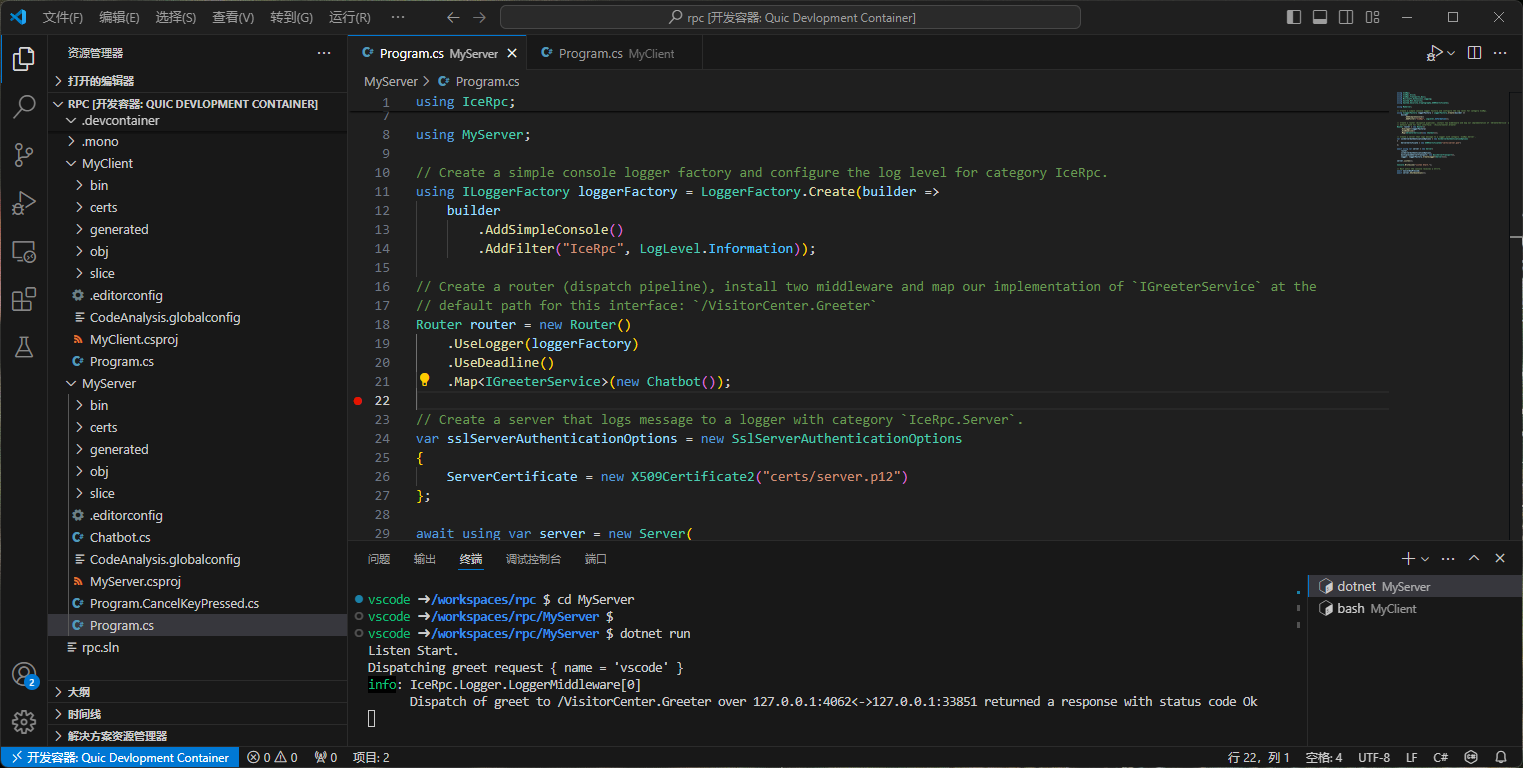Viewport: 1523px width, 768px height.
Task: Click errors and warnings status indicator
Action: tap(273, 758)
